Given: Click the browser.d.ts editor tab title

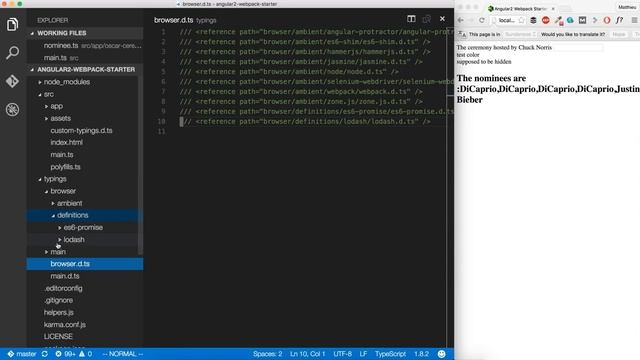Looking at the screenshot, I should click(x=173, y=20).
